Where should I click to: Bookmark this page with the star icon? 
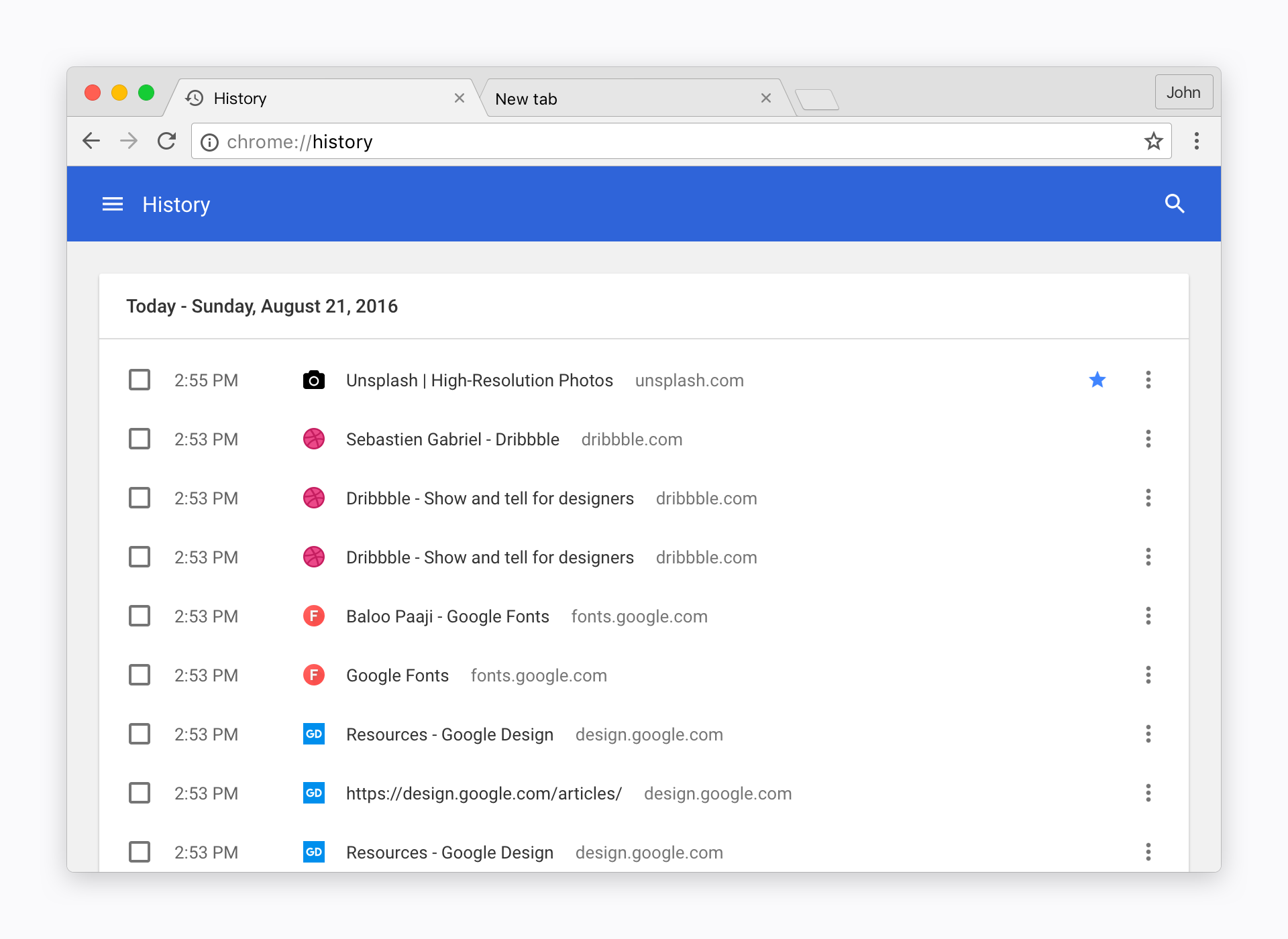click(x=1153, y=141)
